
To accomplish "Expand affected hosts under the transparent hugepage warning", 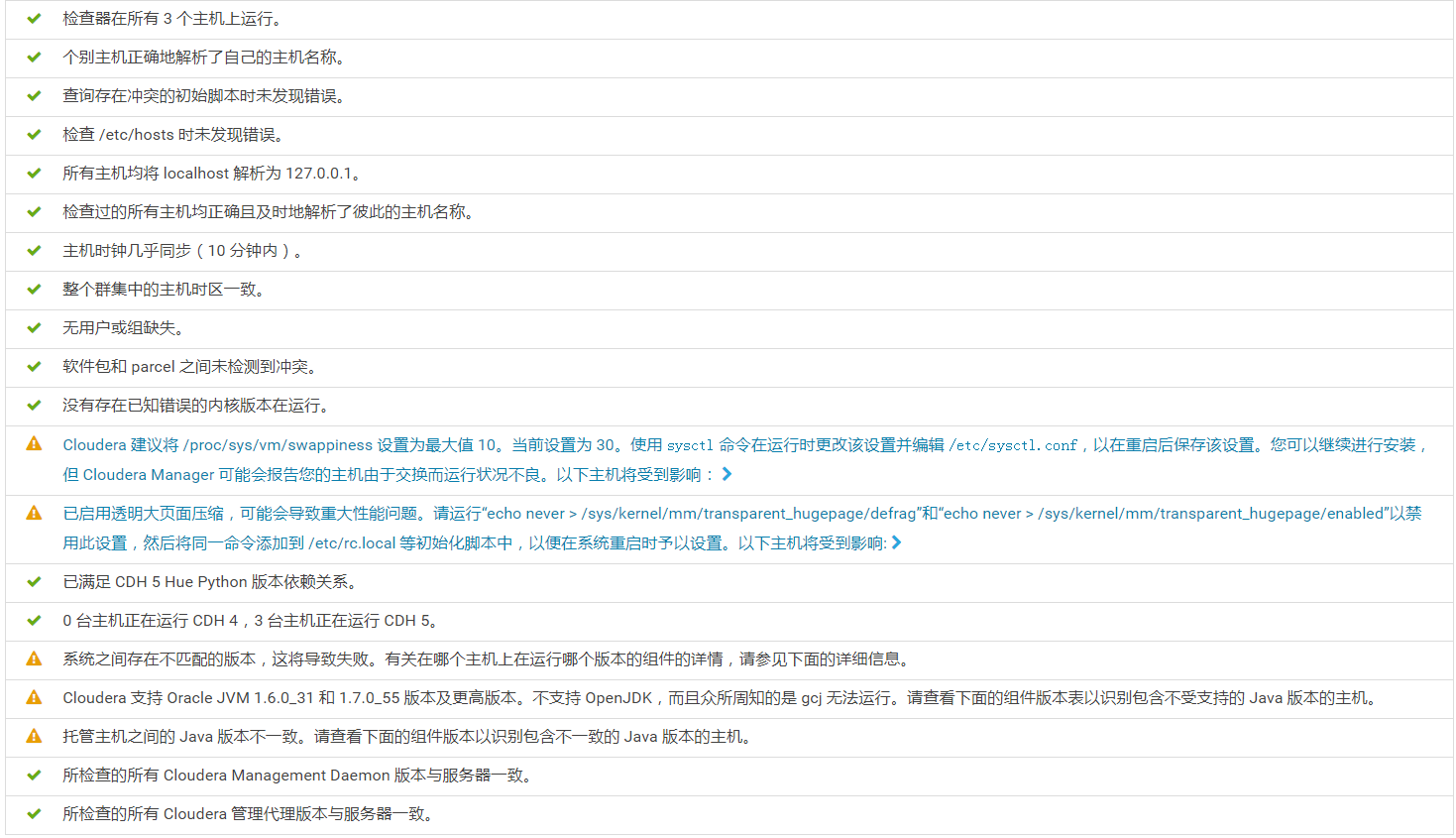I will click(897, 541).
